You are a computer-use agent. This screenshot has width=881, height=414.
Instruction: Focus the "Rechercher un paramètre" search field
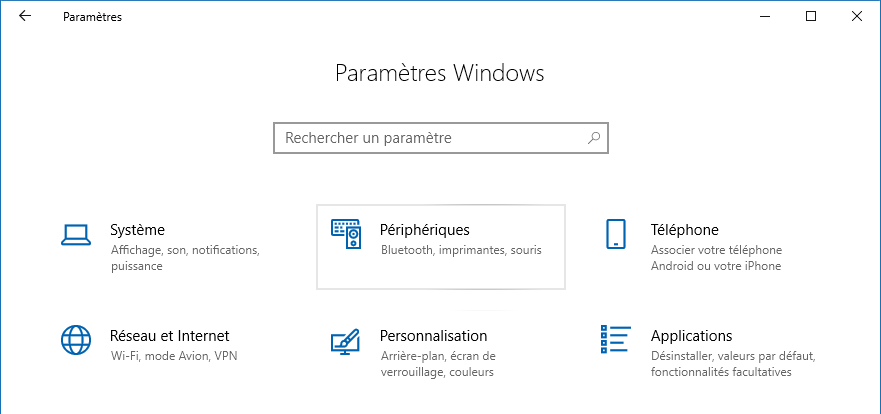[x=430, y=138]
